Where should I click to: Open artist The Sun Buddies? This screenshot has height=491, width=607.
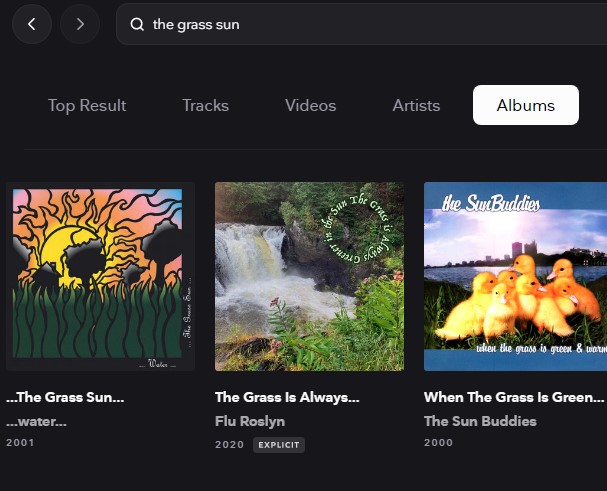[x=480, y=421]
